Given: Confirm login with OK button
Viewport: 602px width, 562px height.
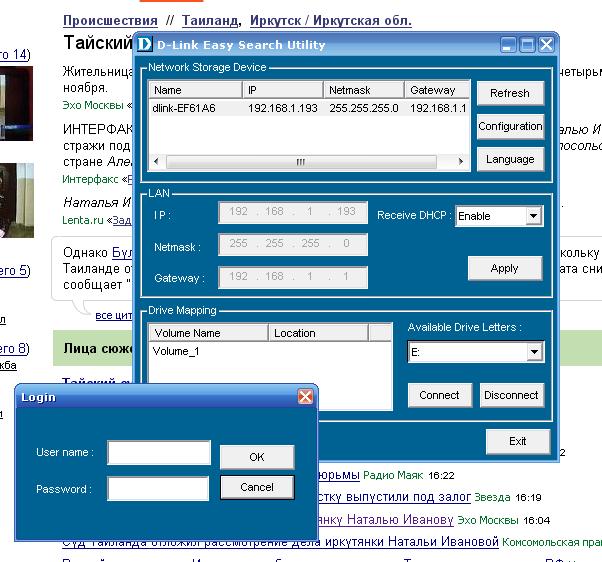Looking at the screenshot, I should 257,457.
